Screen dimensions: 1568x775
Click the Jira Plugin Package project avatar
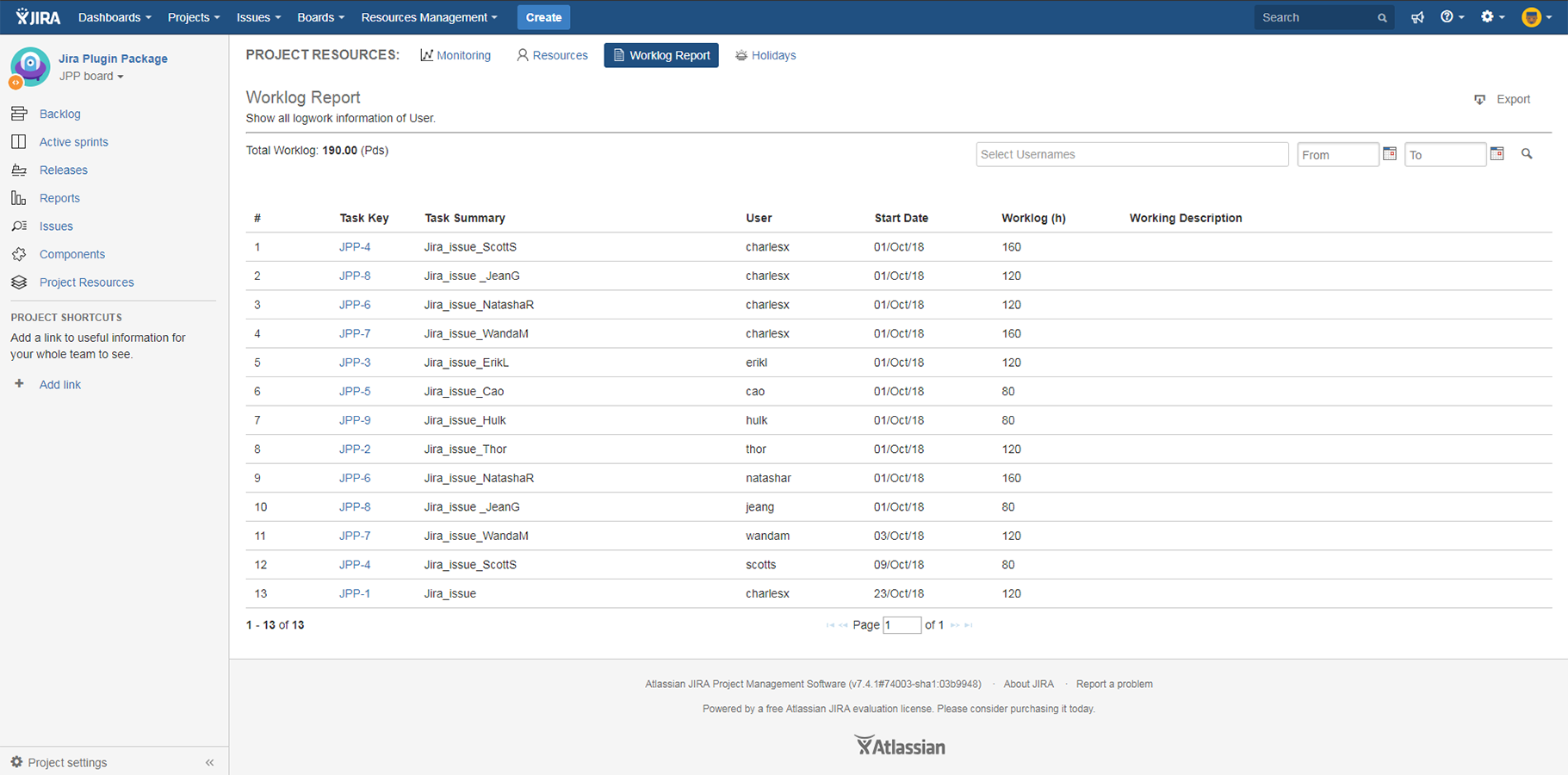(x=30, y=67)
